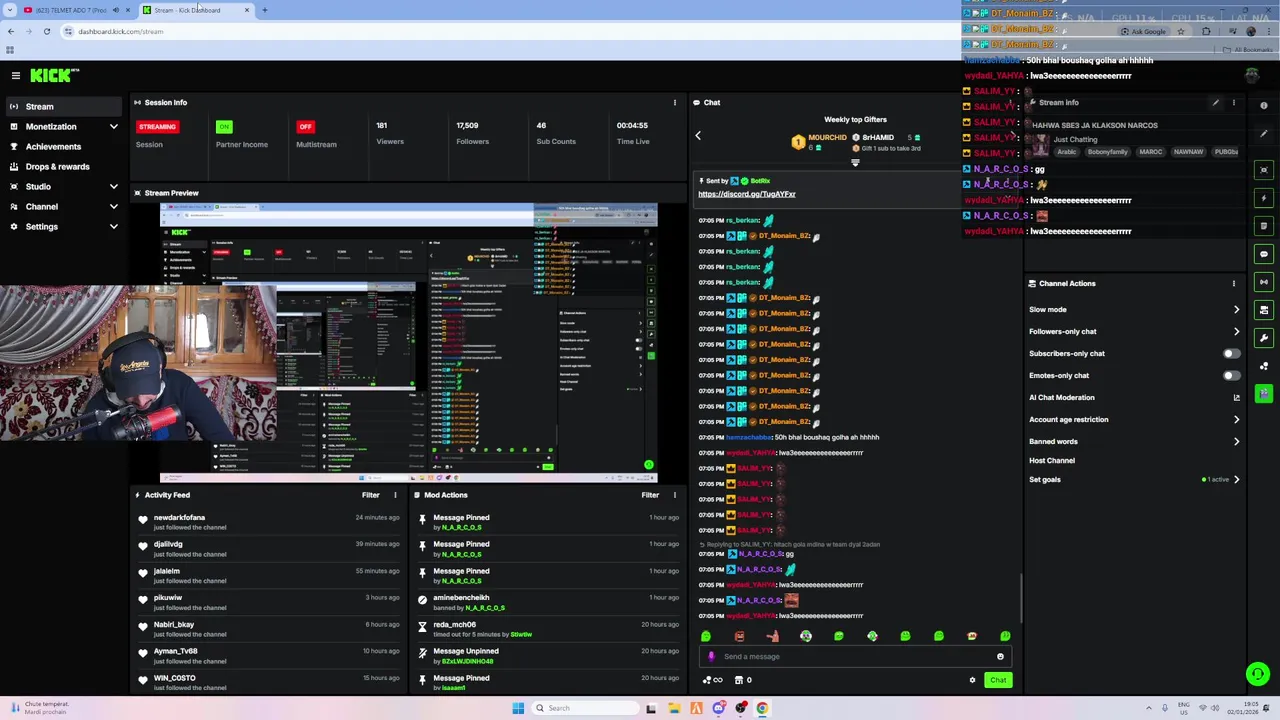This screenshot has width=1280, height=720.
Task: Select Stream in the left sidebar
Action: (x=63, y=106)
